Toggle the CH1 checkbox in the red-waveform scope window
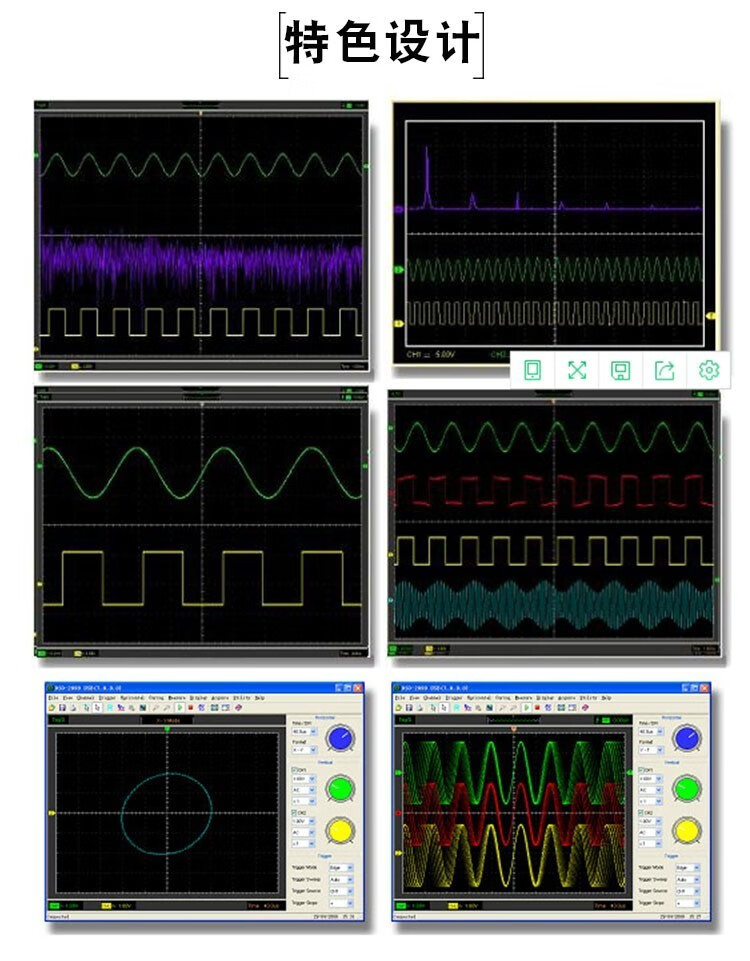 (x=641, y=769)
